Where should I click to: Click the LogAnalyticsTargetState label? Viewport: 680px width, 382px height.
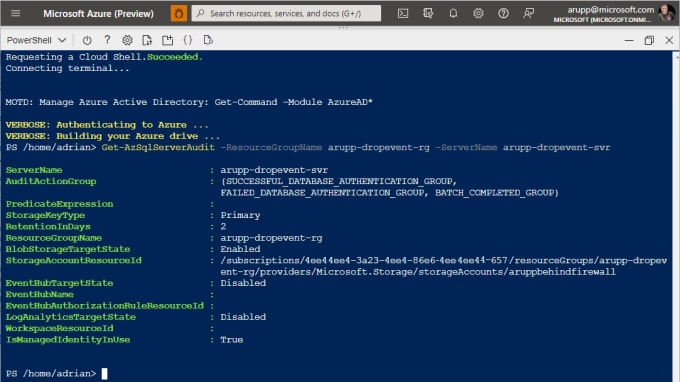point(71,317)
